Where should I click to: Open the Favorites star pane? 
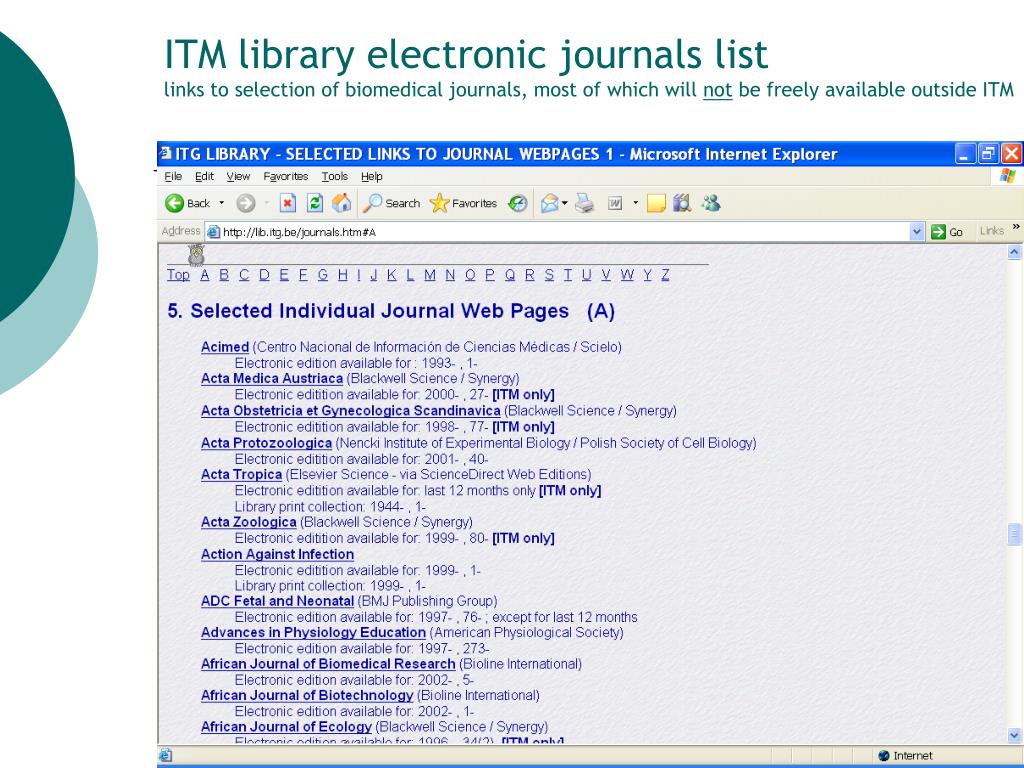(x=464, y=203)
